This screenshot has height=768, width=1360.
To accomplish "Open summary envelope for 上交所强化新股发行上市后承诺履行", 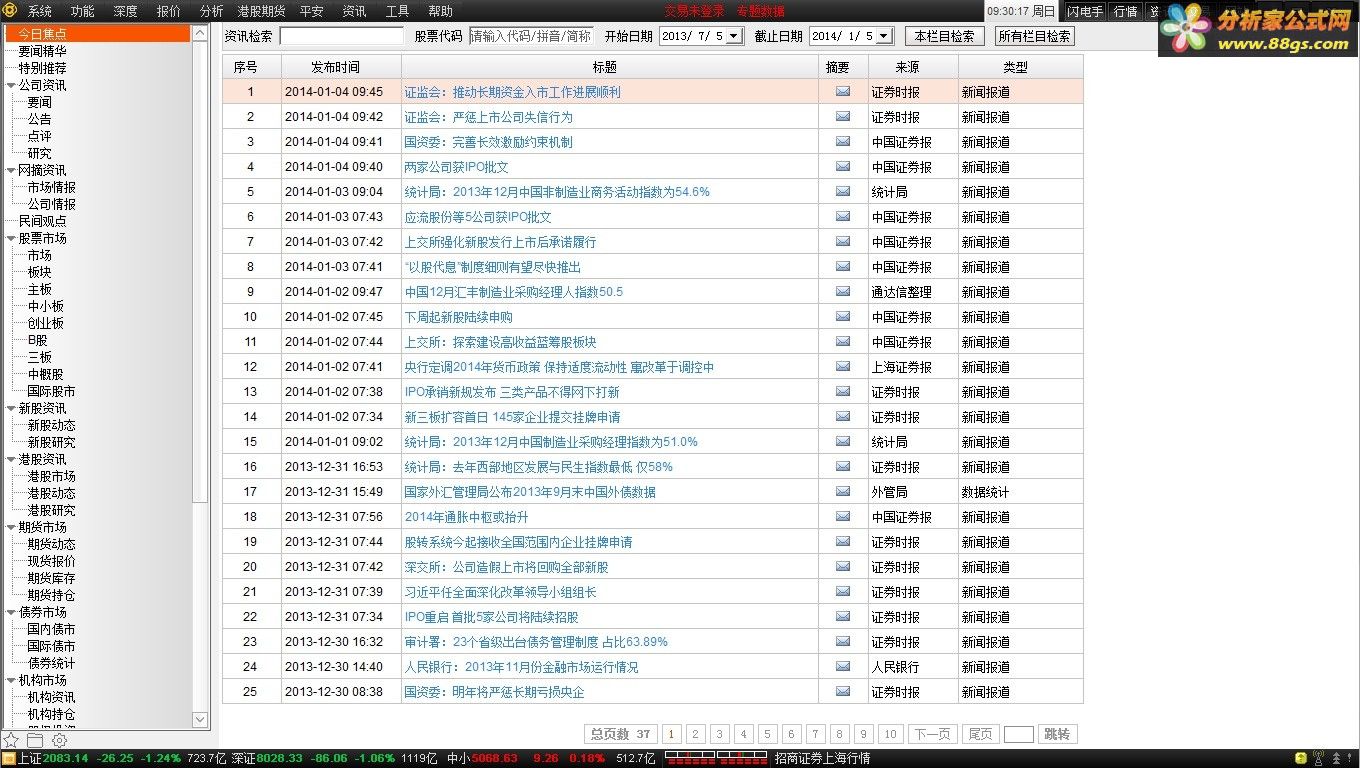I will click(843, 241).
